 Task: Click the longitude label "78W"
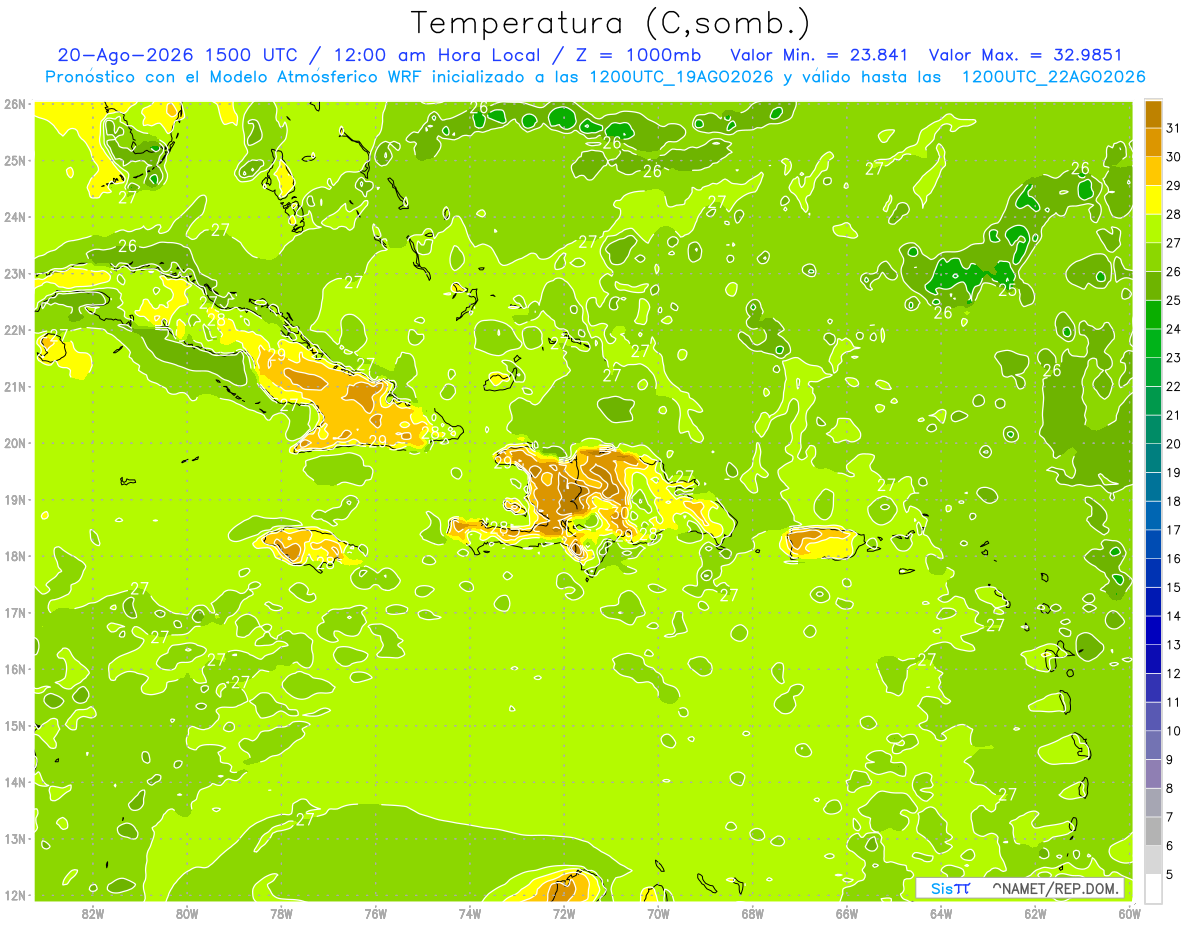click(281, 914)
